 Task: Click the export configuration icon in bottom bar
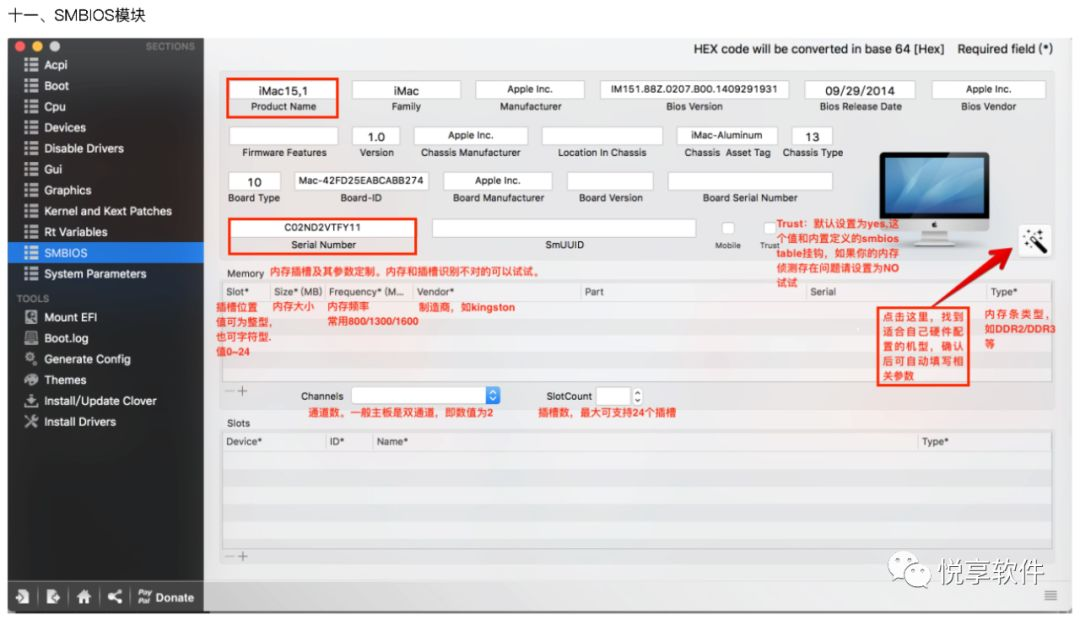(53, 597)
